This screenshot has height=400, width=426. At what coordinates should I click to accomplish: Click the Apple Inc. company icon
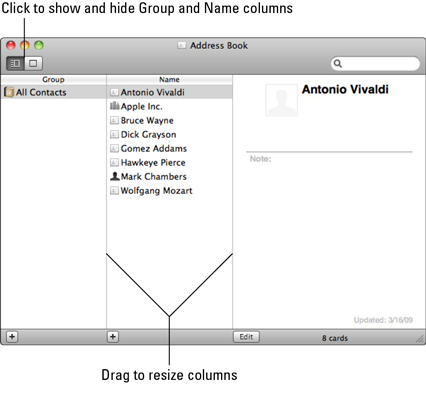point(114,106)
